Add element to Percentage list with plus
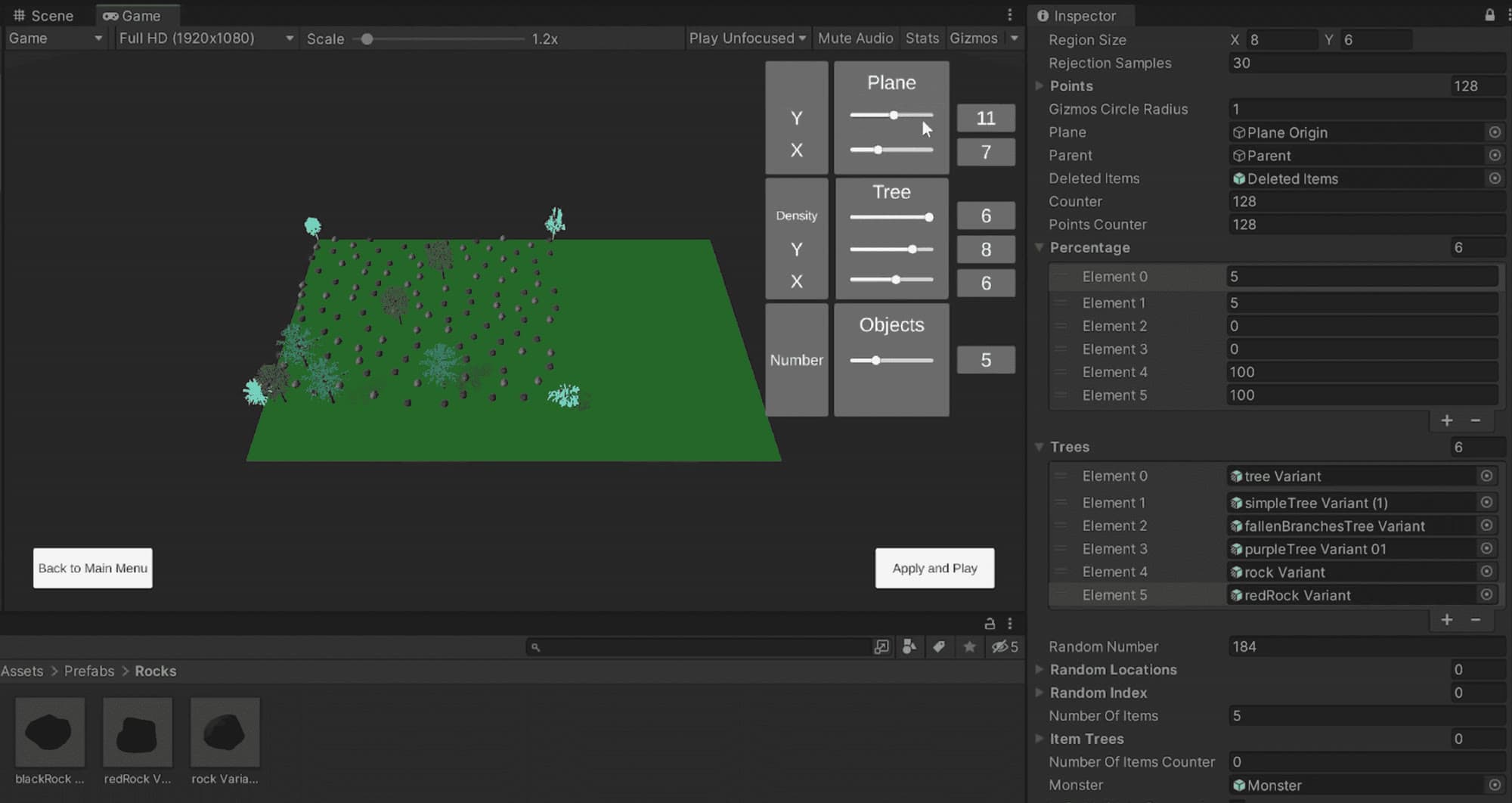The image size is (1512, 803). click(x=1447, y=420)
